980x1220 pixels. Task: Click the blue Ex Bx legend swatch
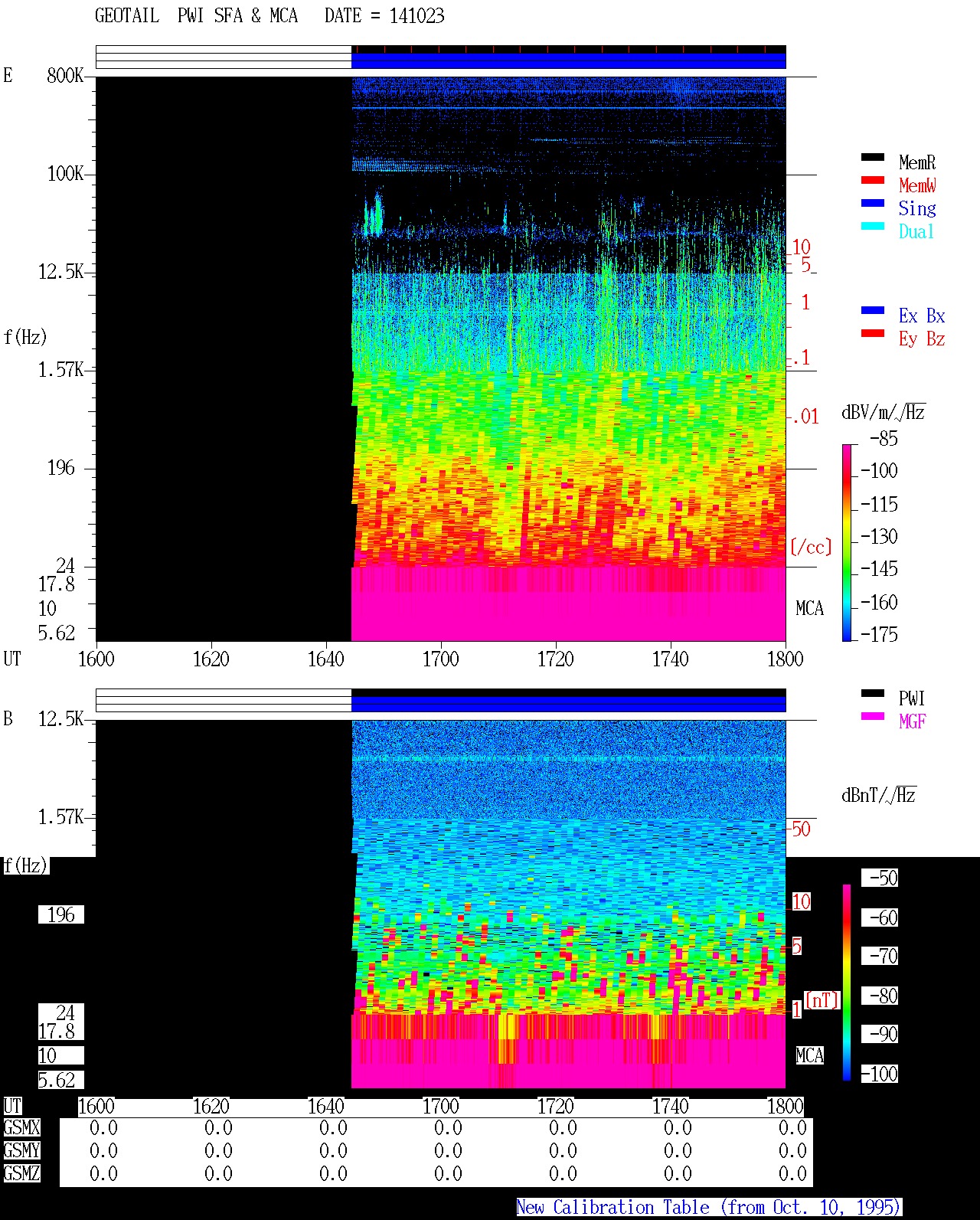point(873,310)
